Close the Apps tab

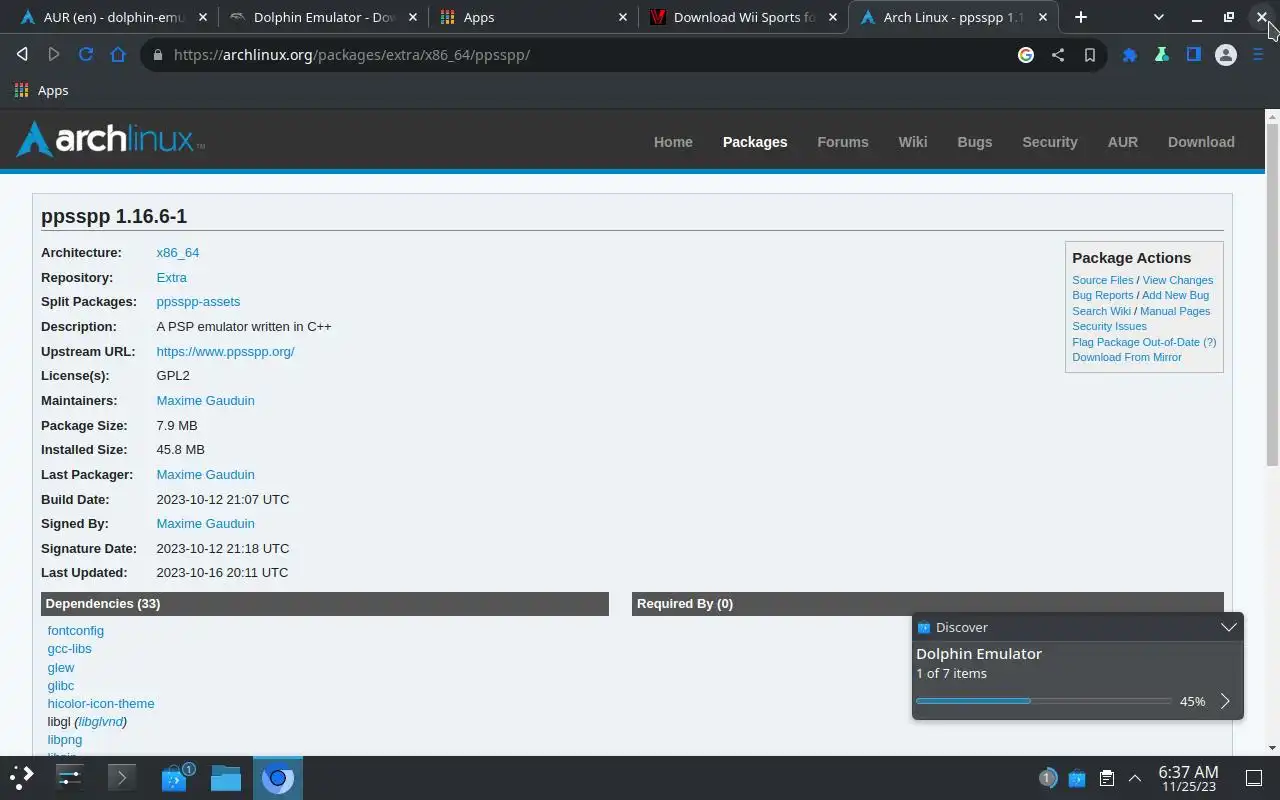(x=623, y=17)
